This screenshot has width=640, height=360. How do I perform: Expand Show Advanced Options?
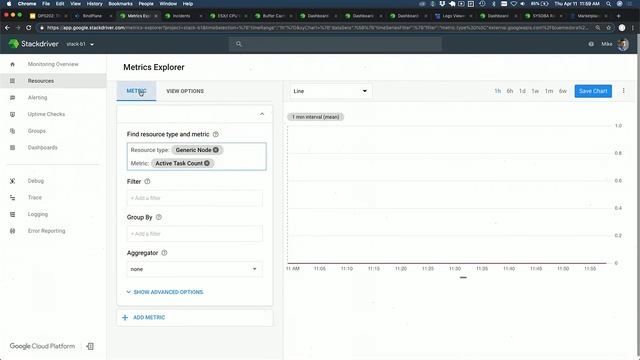click(x=164, y=292)
